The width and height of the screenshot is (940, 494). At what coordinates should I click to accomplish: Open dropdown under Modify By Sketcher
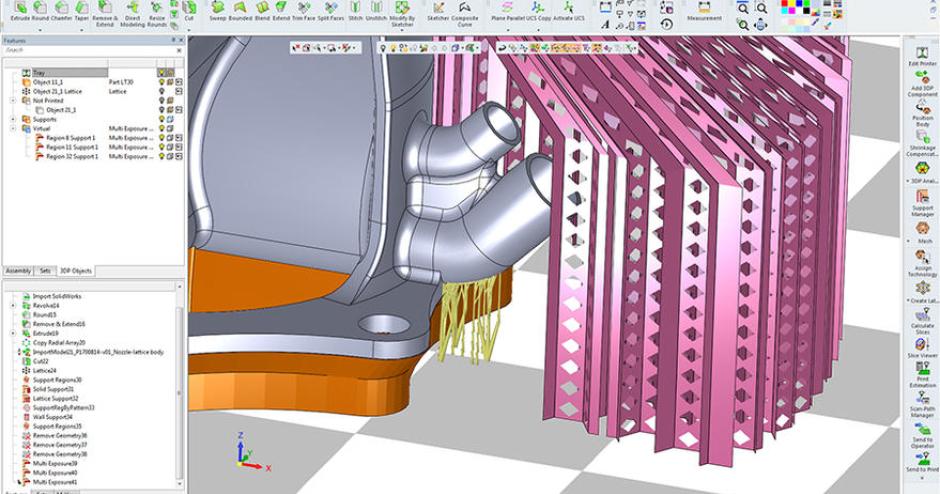coord(402,30)
